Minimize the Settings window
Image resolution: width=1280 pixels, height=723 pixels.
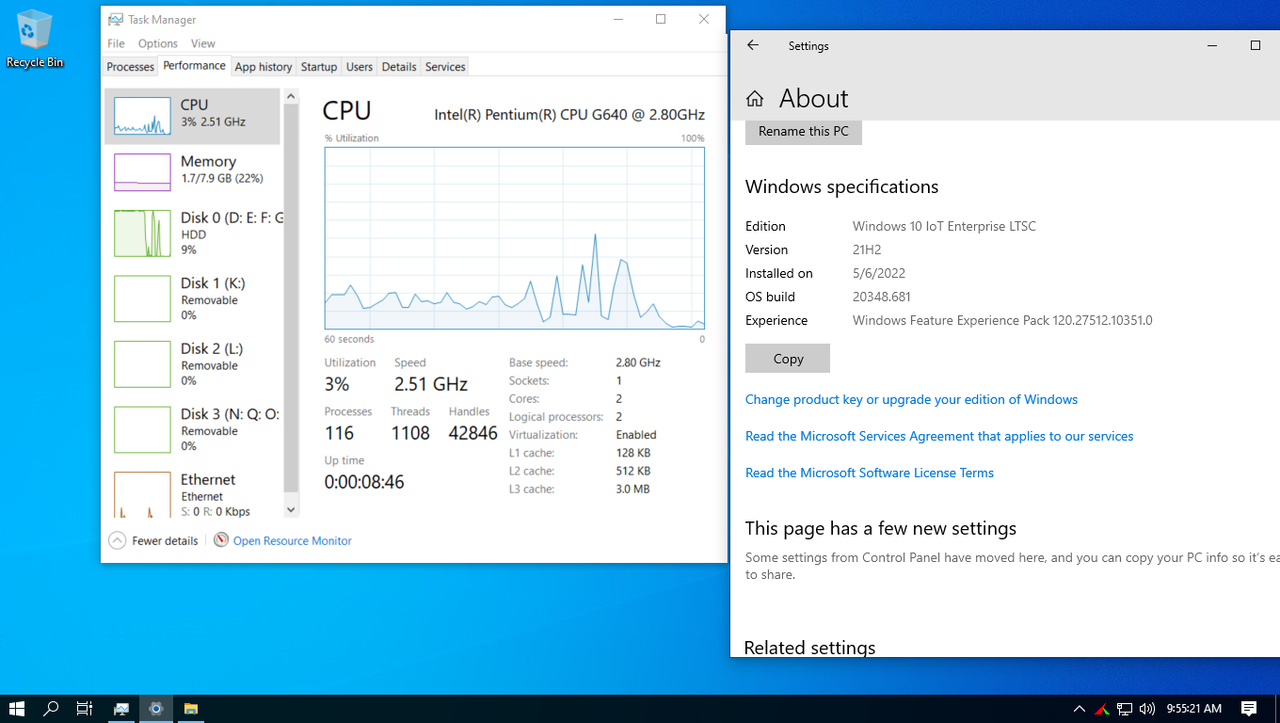click(1212, 45)
